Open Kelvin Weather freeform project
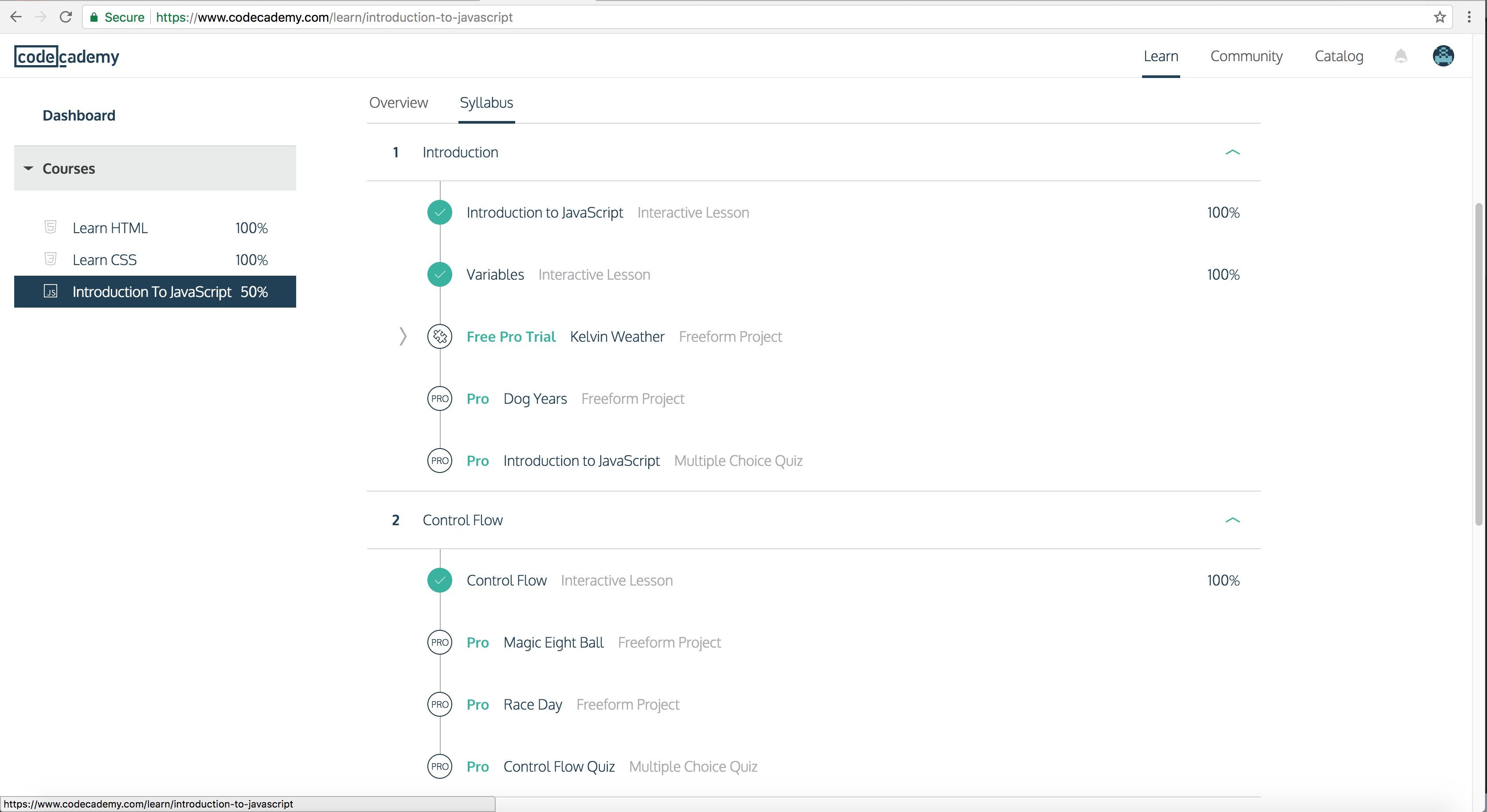The width and height of the screenshot is (1487, 812). (x=617, y=336)
